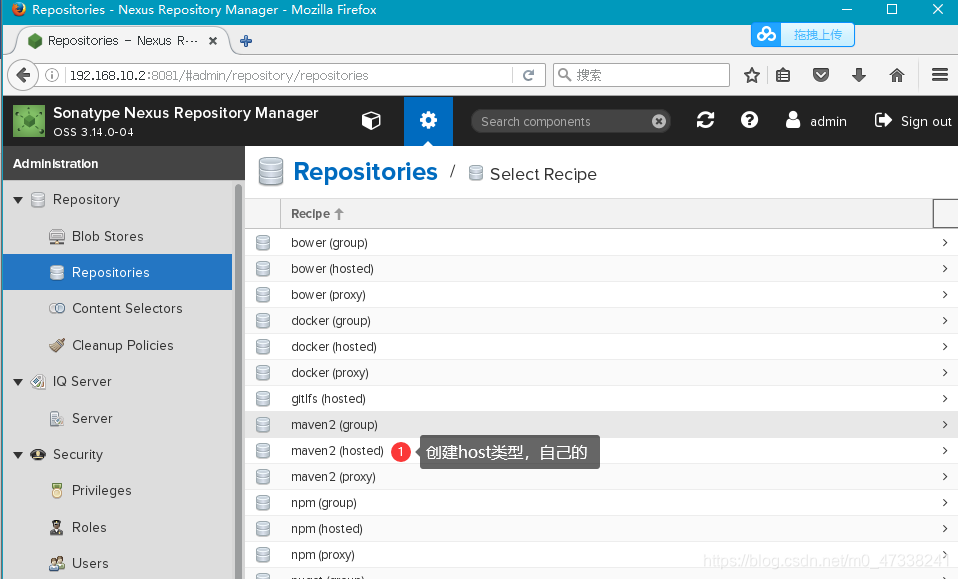Image resolution: width=958 pixels, height=579 pixels.
Task: Click chevron on maven2 (proxy) row
Action: coord(945,477)
